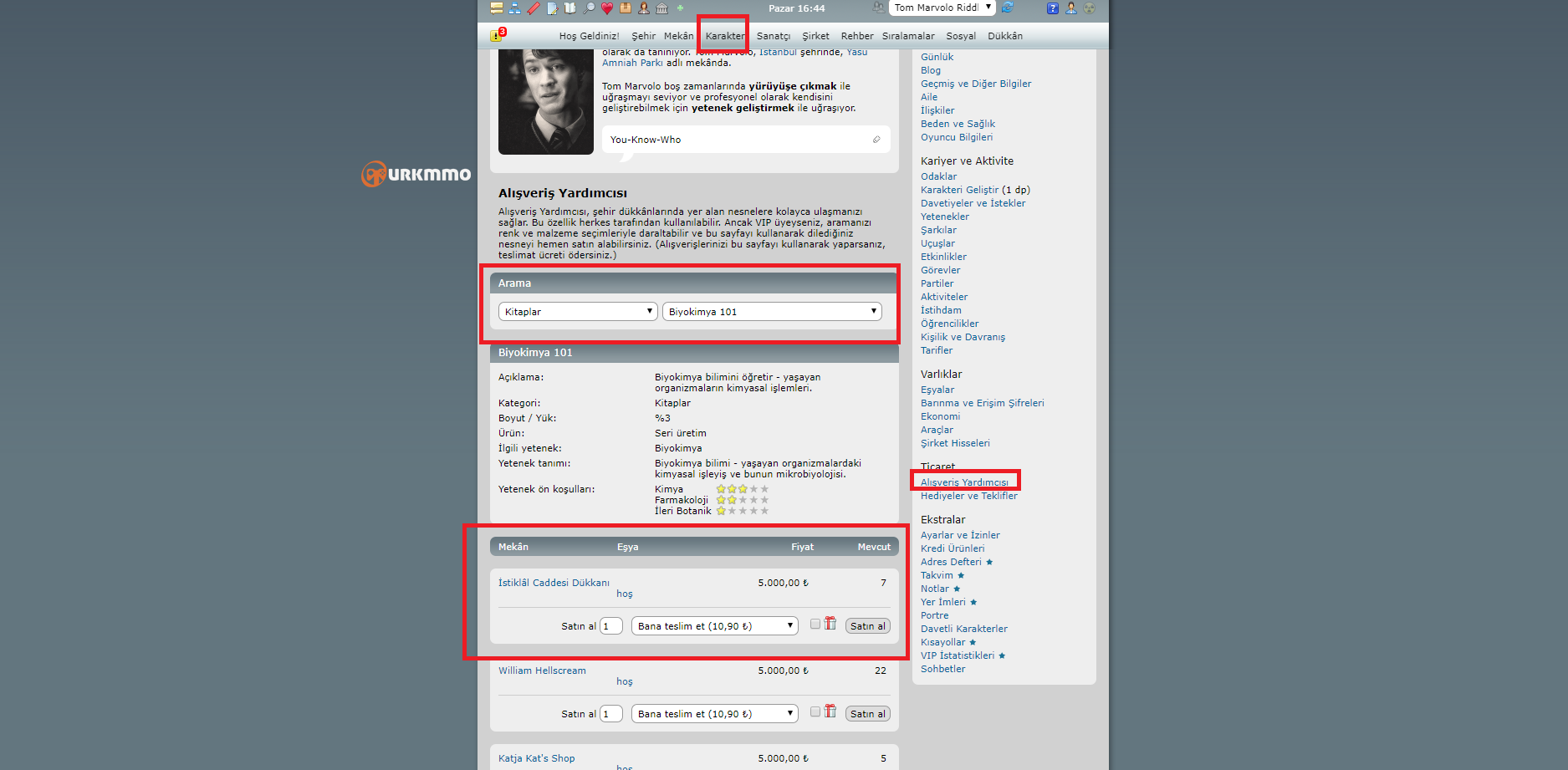The width and height of the screenshot is (1568, 770).
Task: Open the Hediyeler ve Teklifler link
Action: [968, 496]
